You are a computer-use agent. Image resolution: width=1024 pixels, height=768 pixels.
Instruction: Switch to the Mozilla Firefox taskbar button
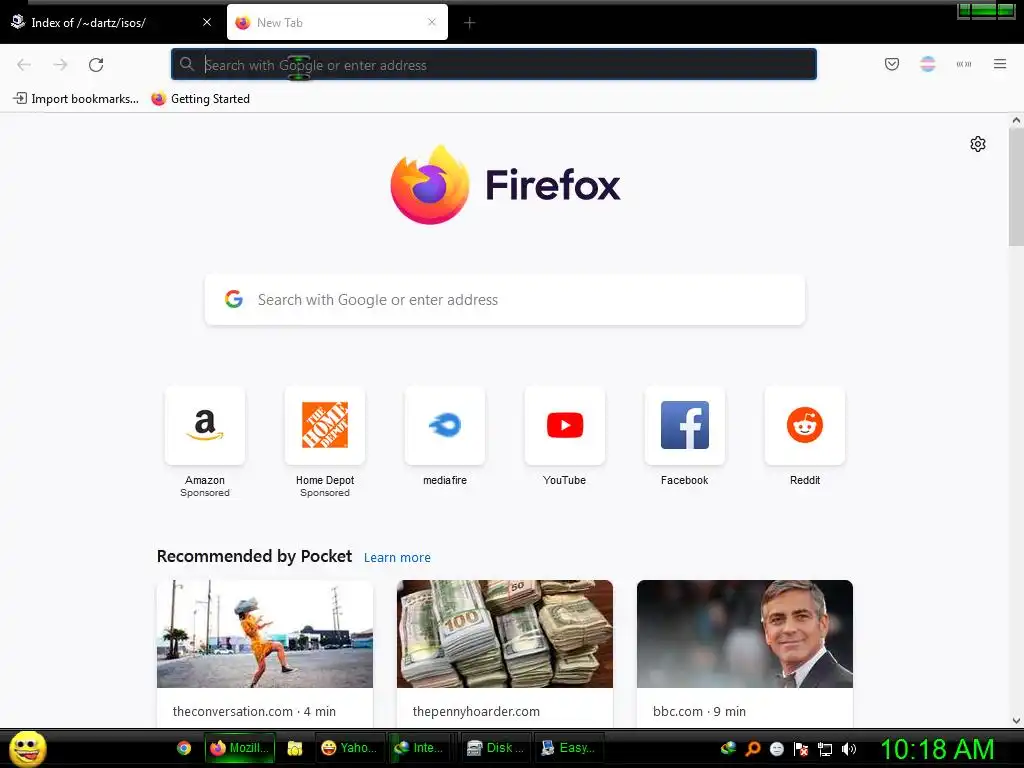240,748
